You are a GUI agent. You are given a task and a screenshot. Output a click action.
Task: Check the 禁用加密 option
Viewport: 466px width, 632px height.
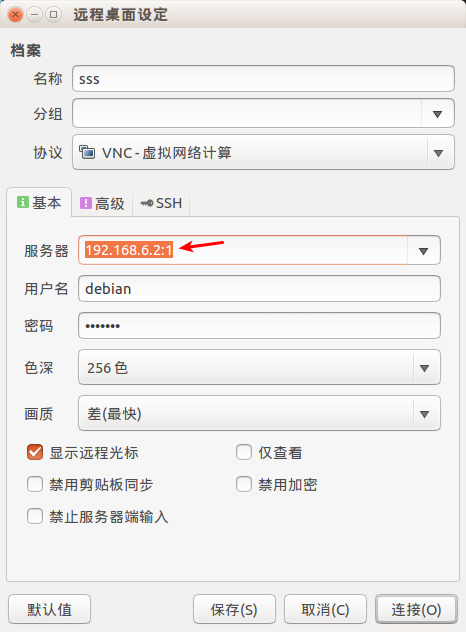[x=244, y=484]
